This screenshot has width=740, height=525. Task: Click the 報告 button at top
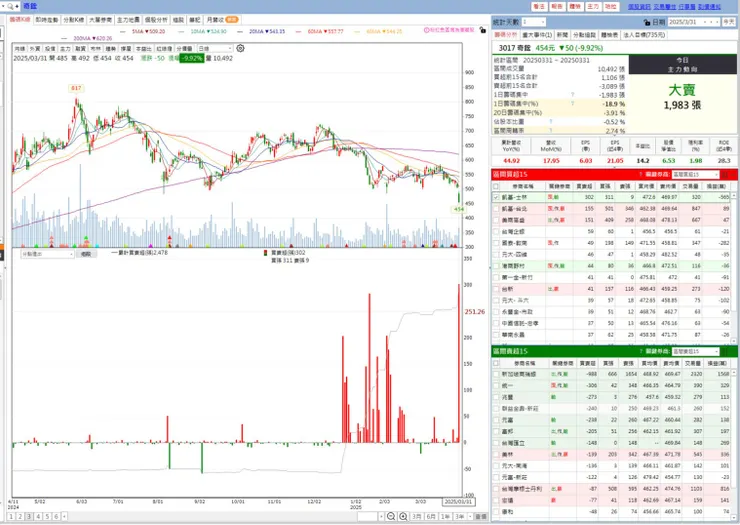(x=557, y=6)
